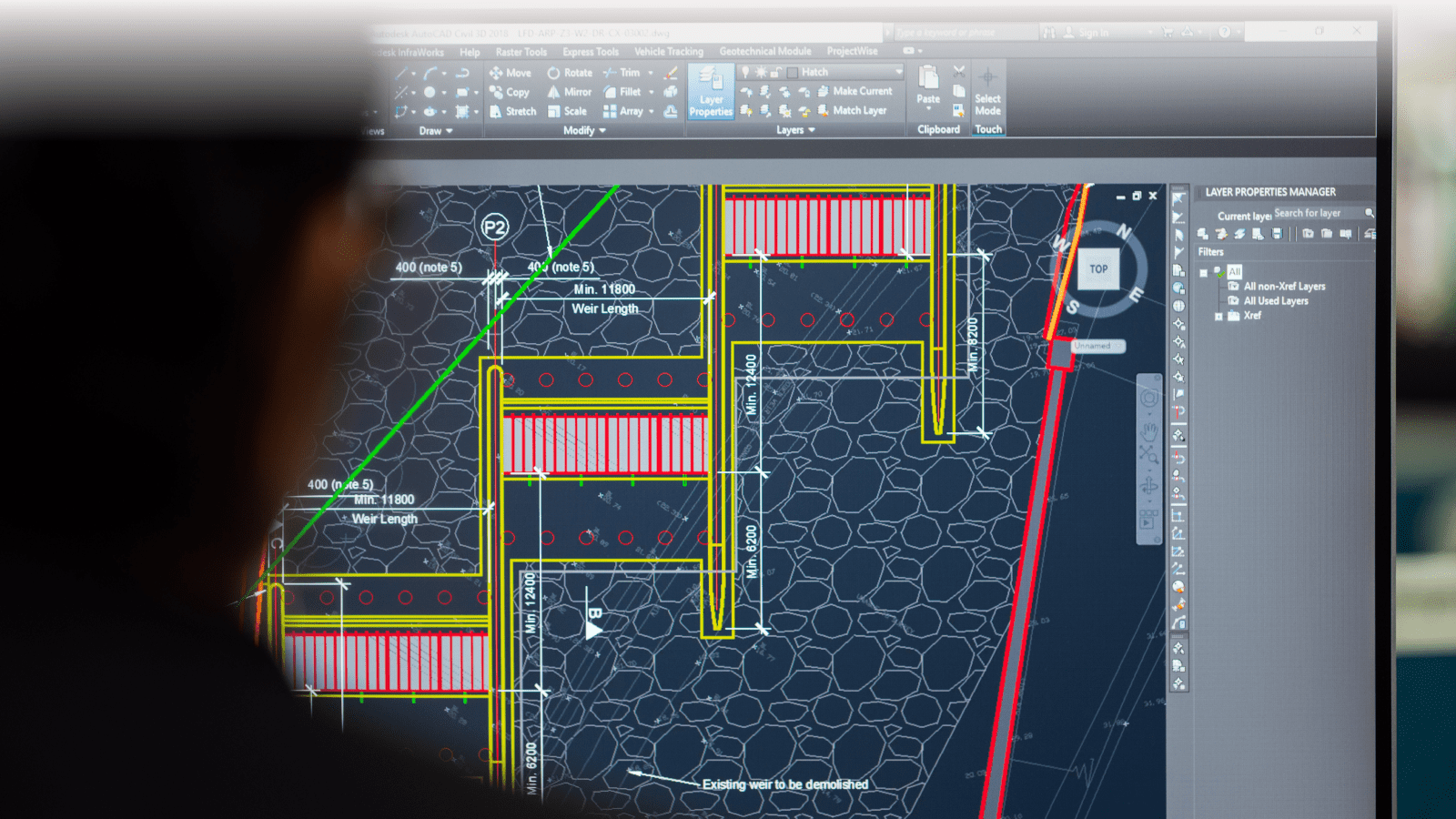Click New Property Filter folder icon
The image size is (1456, 819).
pyautogui.click(x=1308, y=234)
